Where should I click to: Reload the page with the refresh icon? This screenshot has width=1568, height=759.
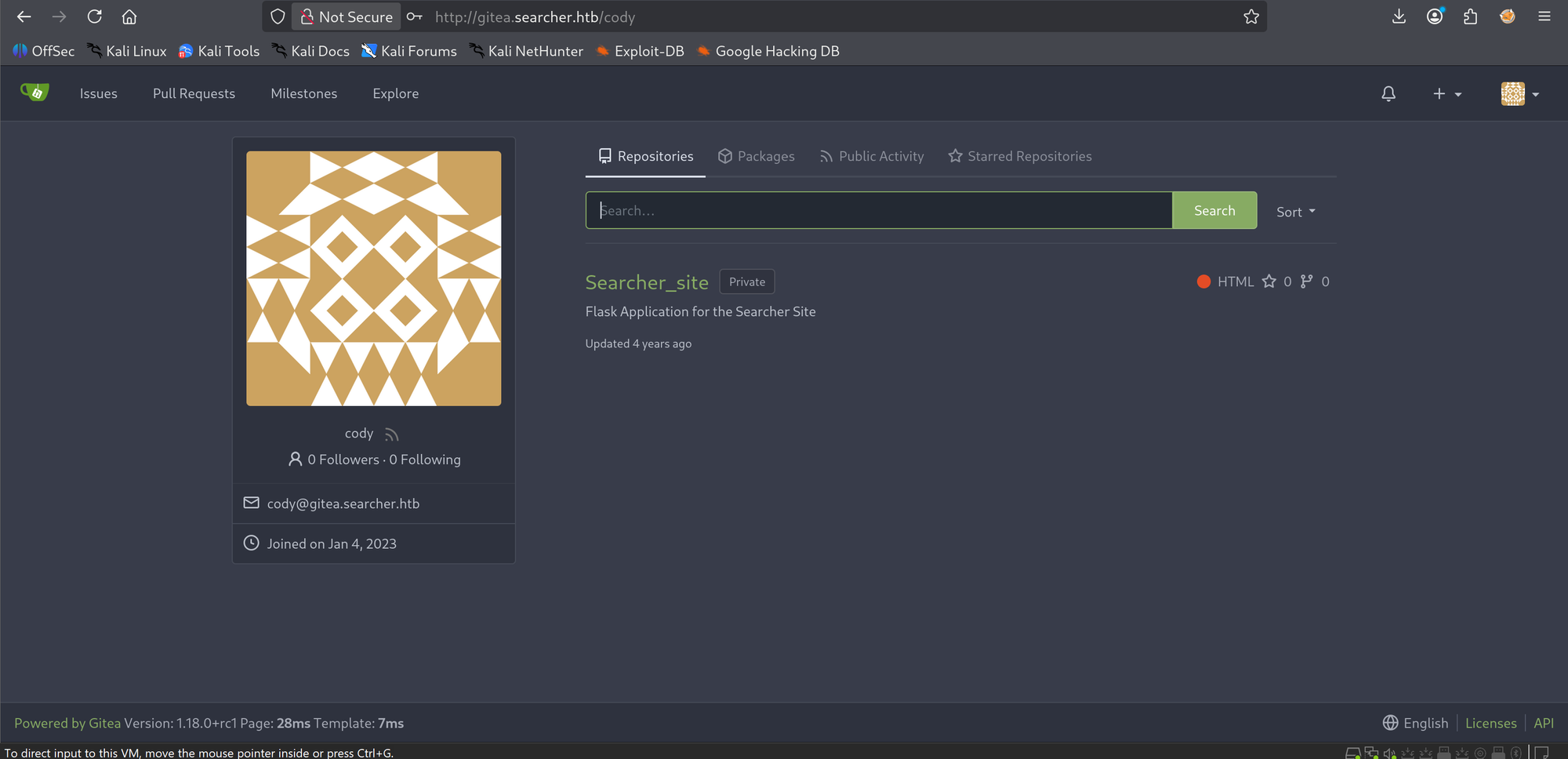click(95, 16)
